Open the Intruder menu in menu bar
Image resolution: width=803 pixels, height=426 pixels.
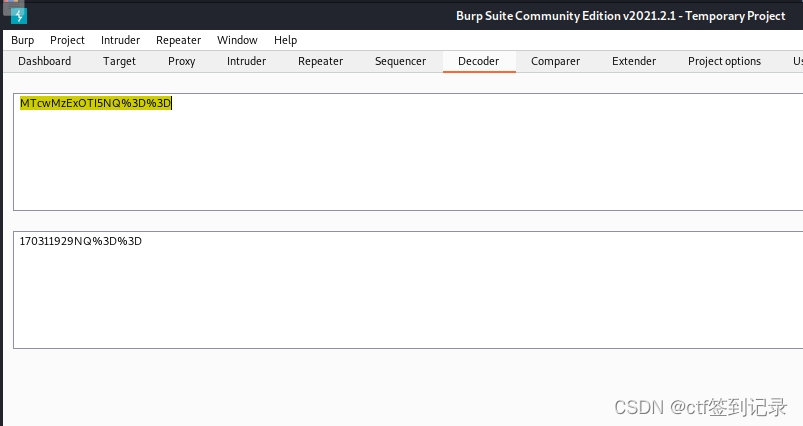pos(120,40)
